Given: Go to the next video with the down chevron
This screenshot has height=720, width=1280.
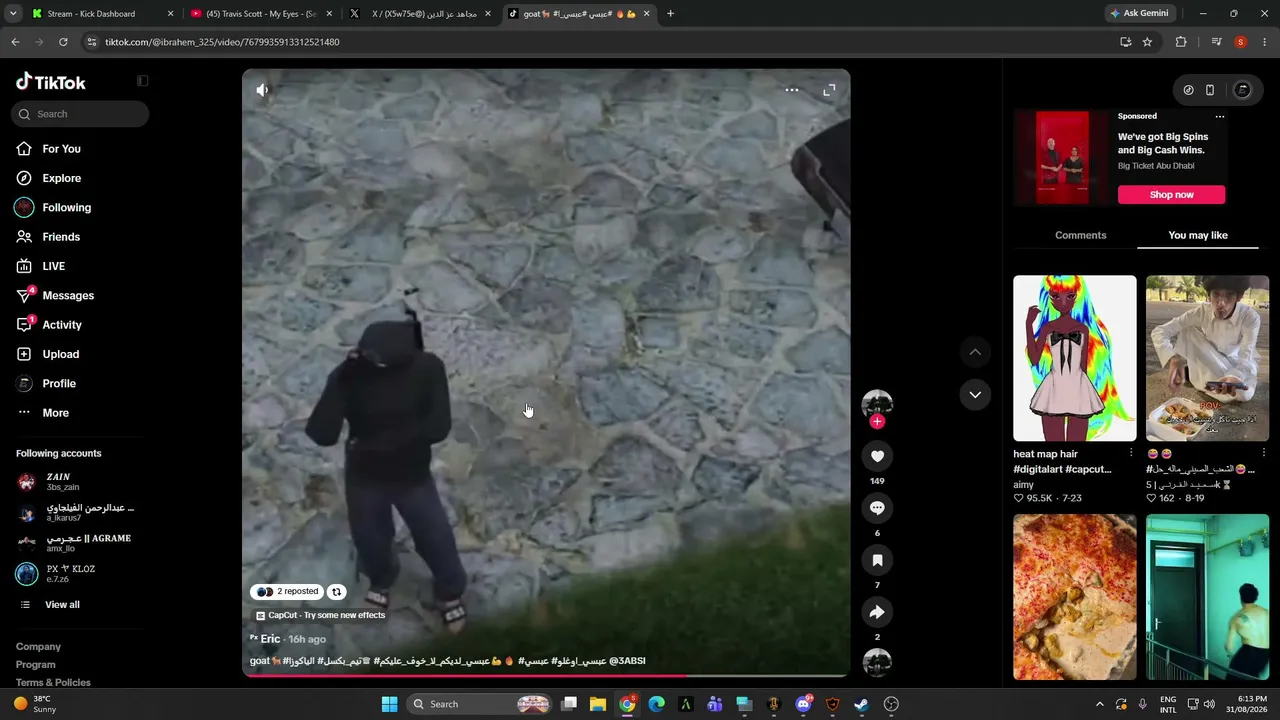Looking at the screenshot, I should [975, 394].
